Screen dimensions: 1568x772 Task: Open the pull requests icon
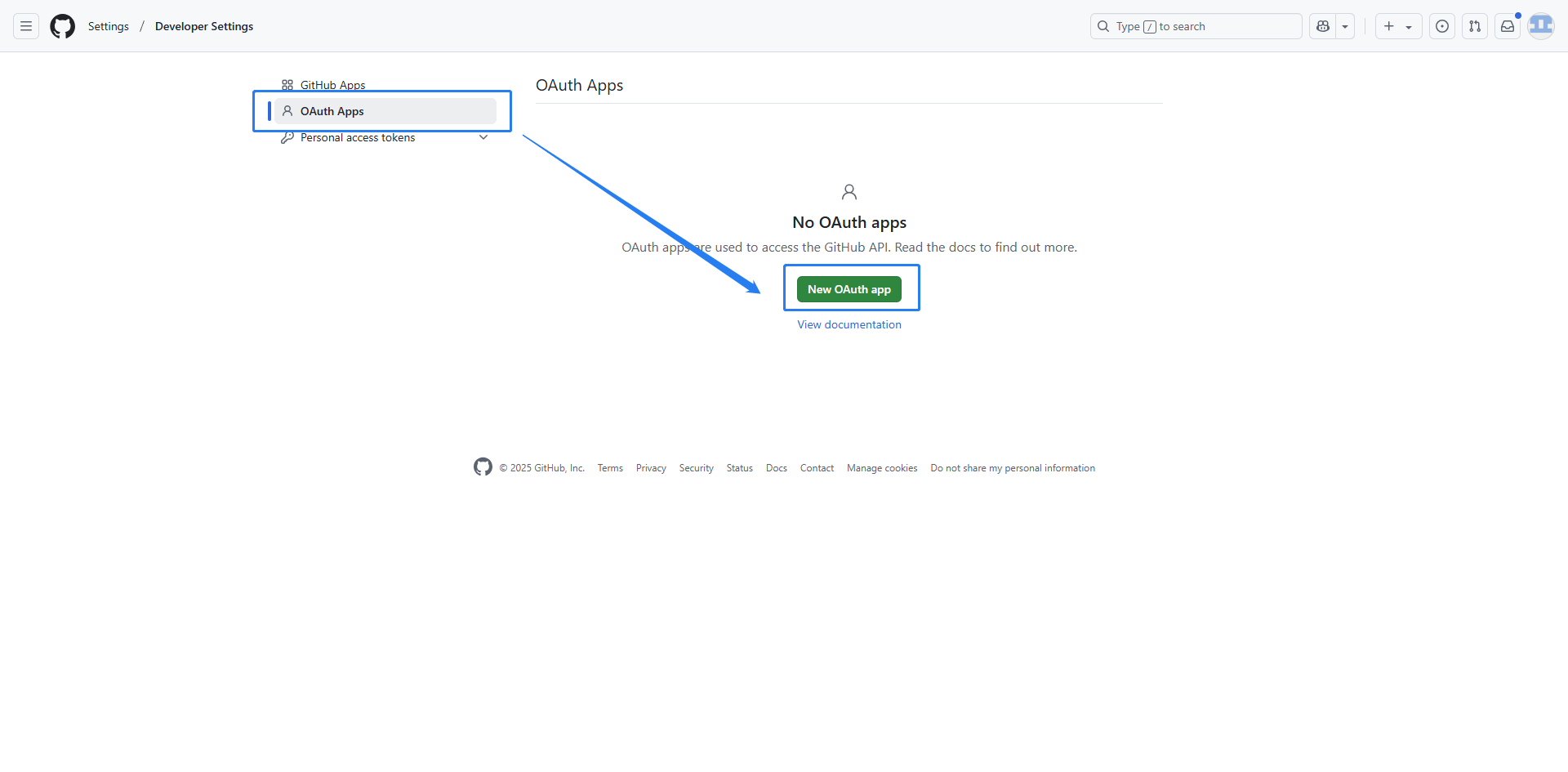pyautogui.click(x=1475, y=26)
